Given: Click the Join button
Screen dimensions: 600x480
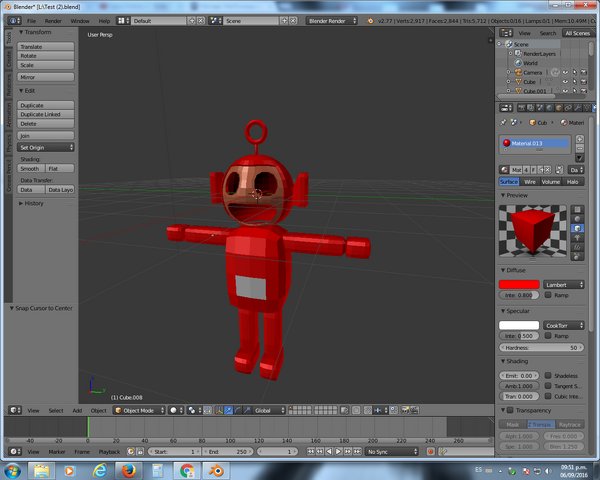Looking at the screenshot, I should click(x=46, y=136).
